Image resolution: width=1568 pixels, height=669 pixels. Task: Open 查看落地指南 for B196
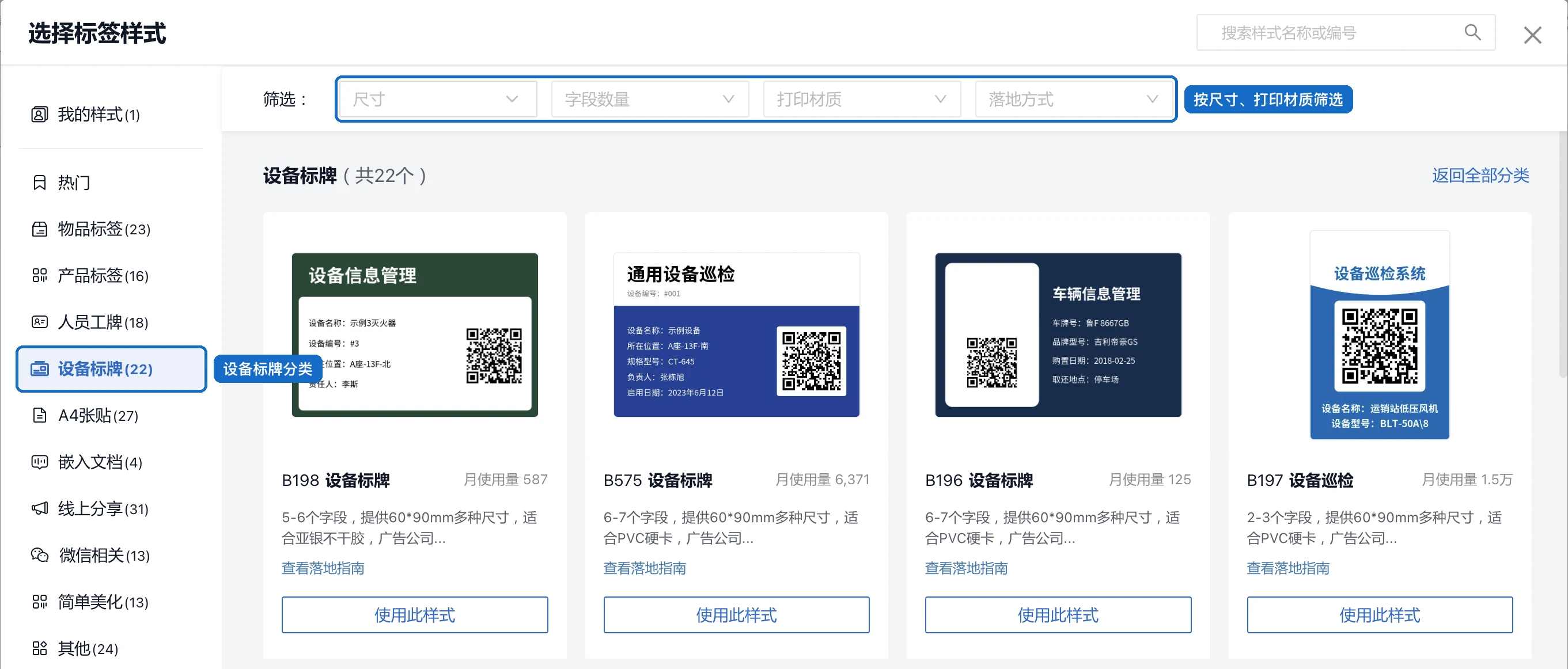[967, 568]
